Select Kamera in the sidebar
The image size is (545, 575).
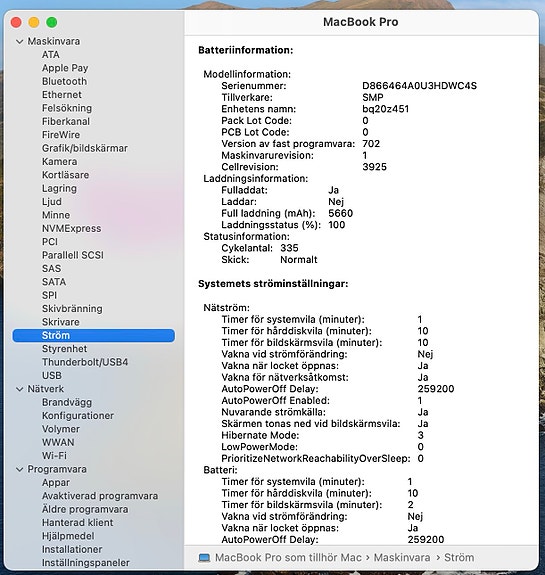59,162
